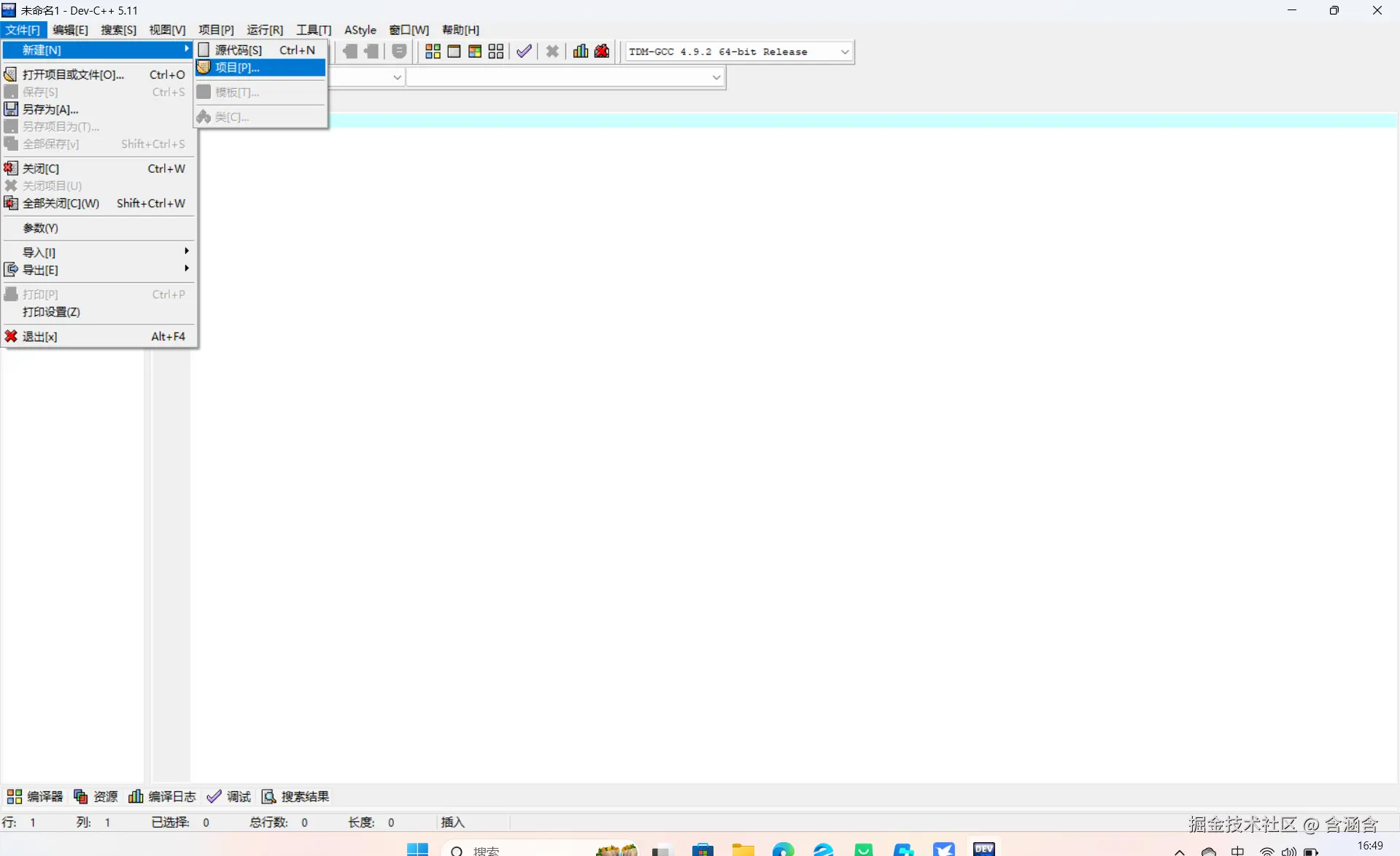Click the blank page icon beside 源代码[S]
Screen dimensions: 1400x856
pos(204,50)
